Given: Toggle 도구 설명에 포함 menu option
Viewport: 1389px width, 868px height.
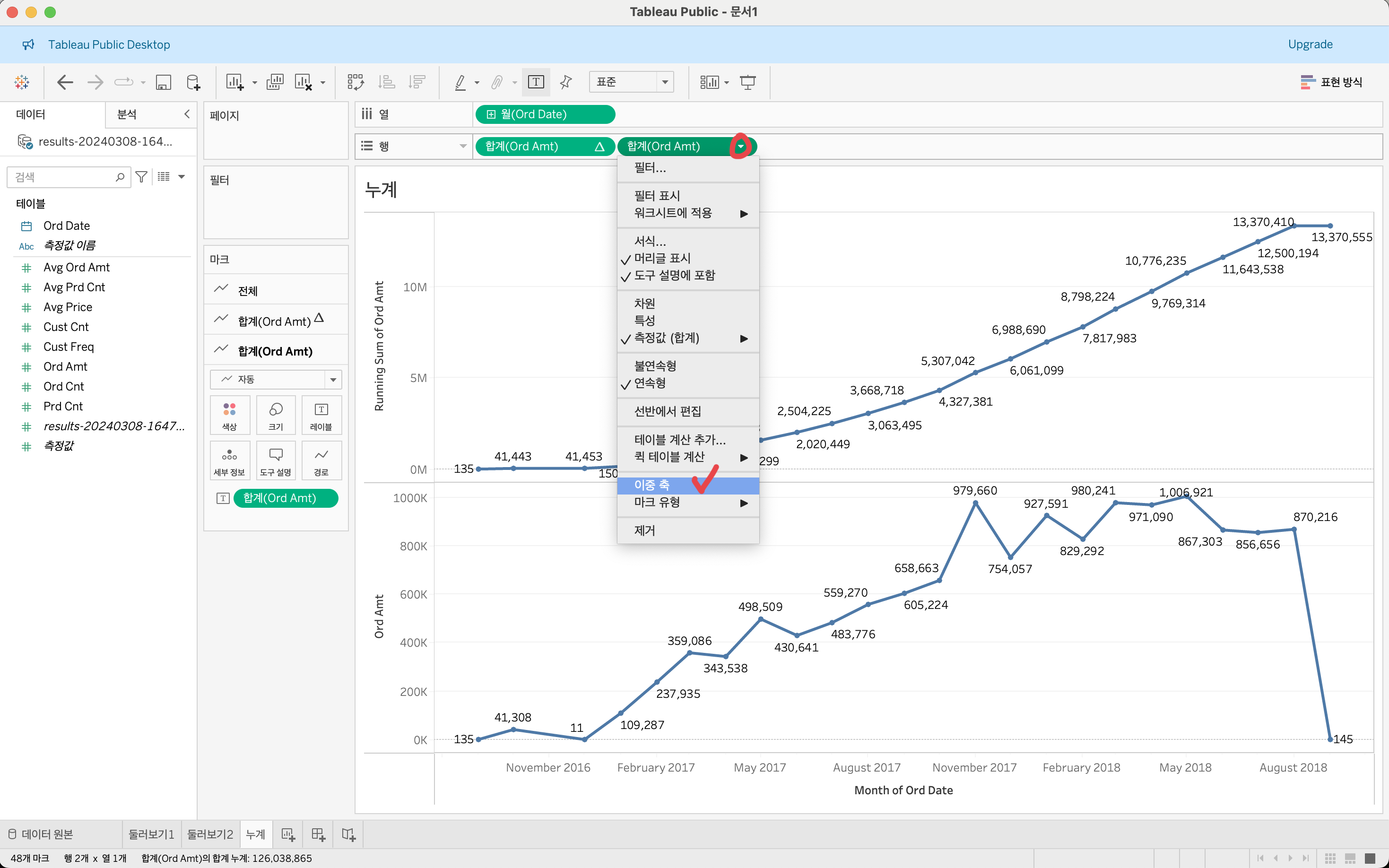Looking at the screenshot, I should pos(674,276).
